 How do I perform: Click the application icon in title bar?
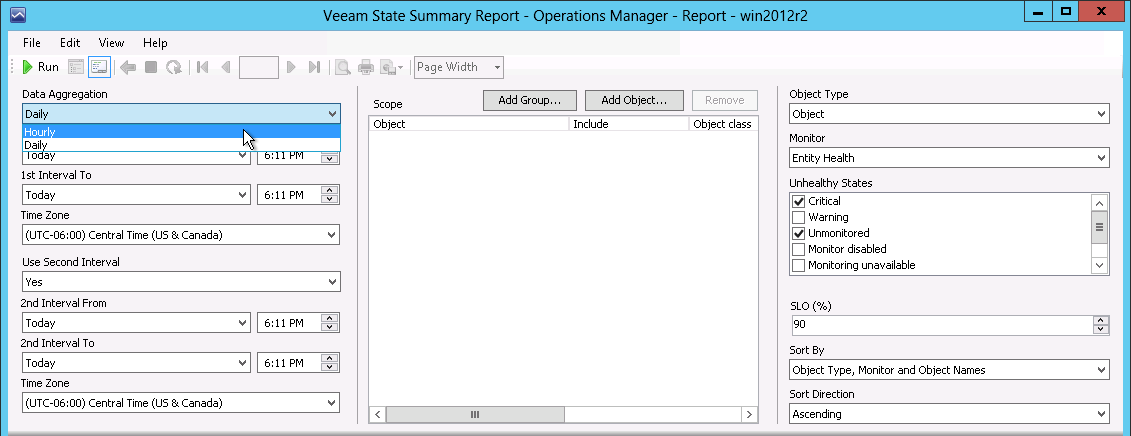coord(19,14)
